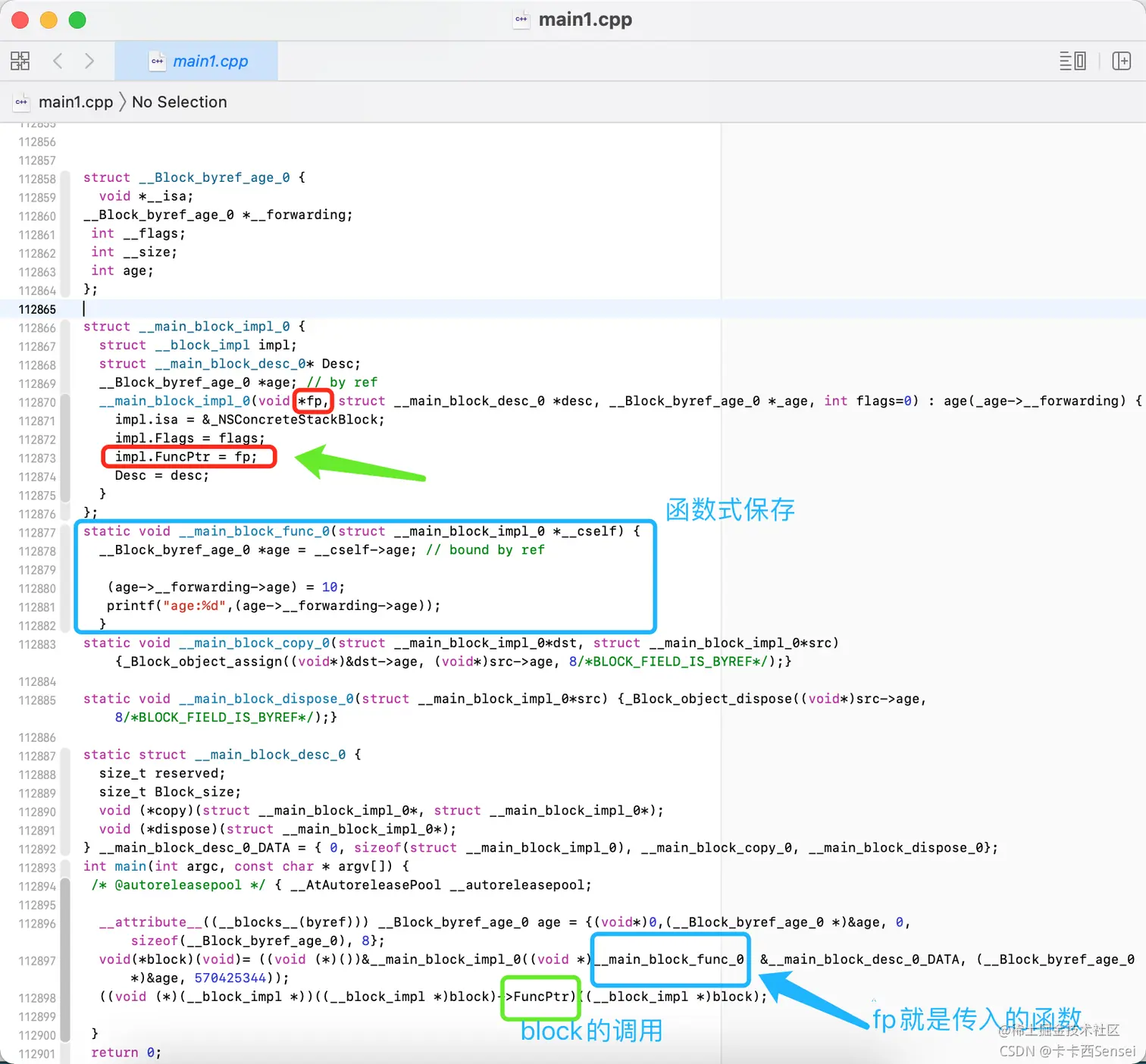Click the 'int __size;' line
The width and height of the screenshot is (1146, 1064).
tap(134, 252)
